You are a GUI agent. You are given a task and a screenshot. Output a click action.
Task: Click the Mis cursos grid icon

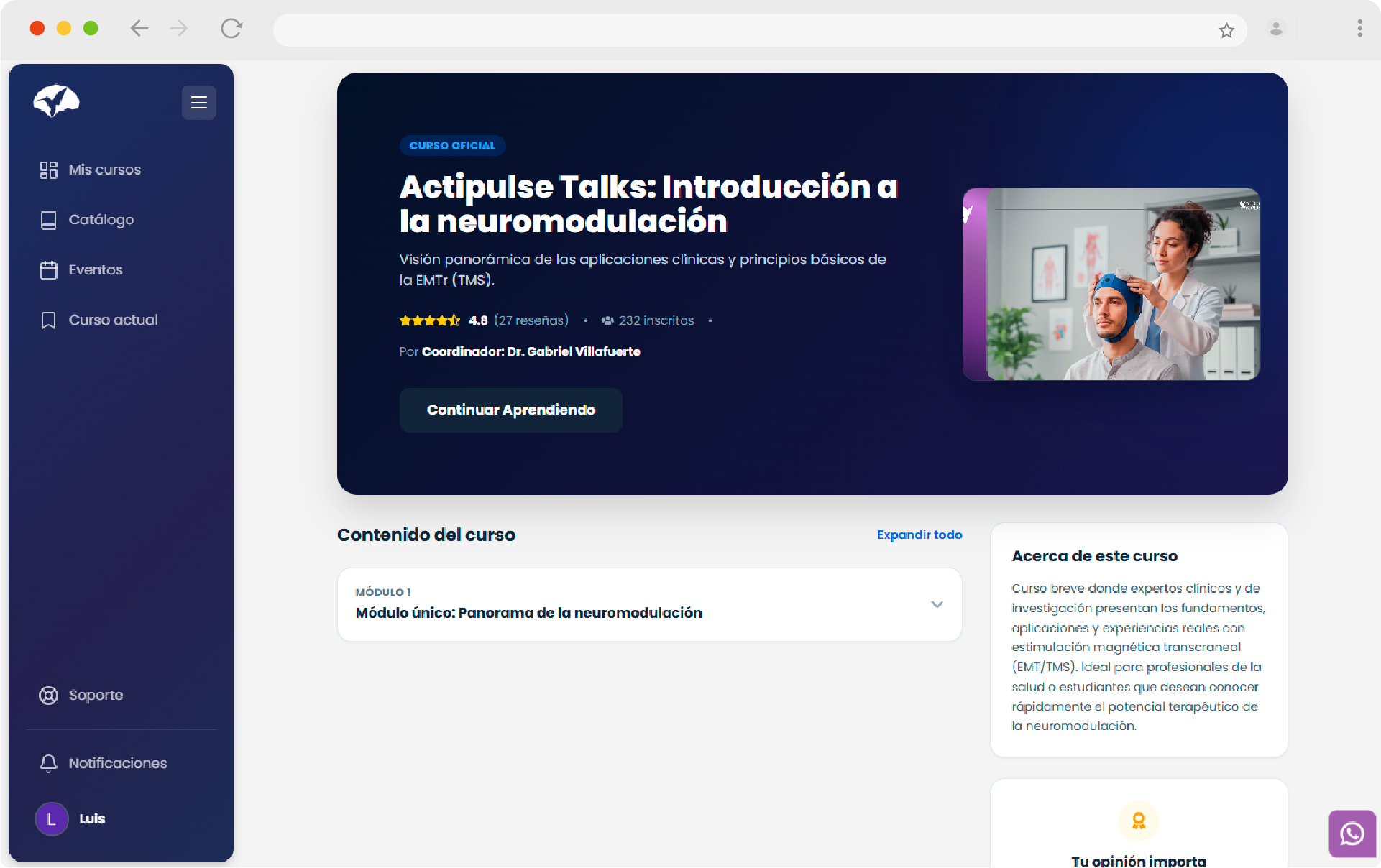[48, 170]
